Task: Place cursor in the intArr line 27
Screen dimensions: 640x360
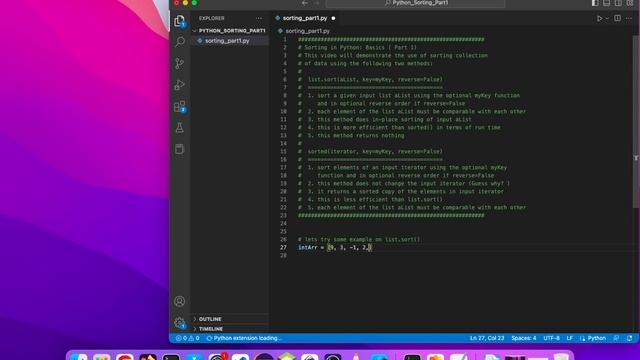Action: [335, 247]
